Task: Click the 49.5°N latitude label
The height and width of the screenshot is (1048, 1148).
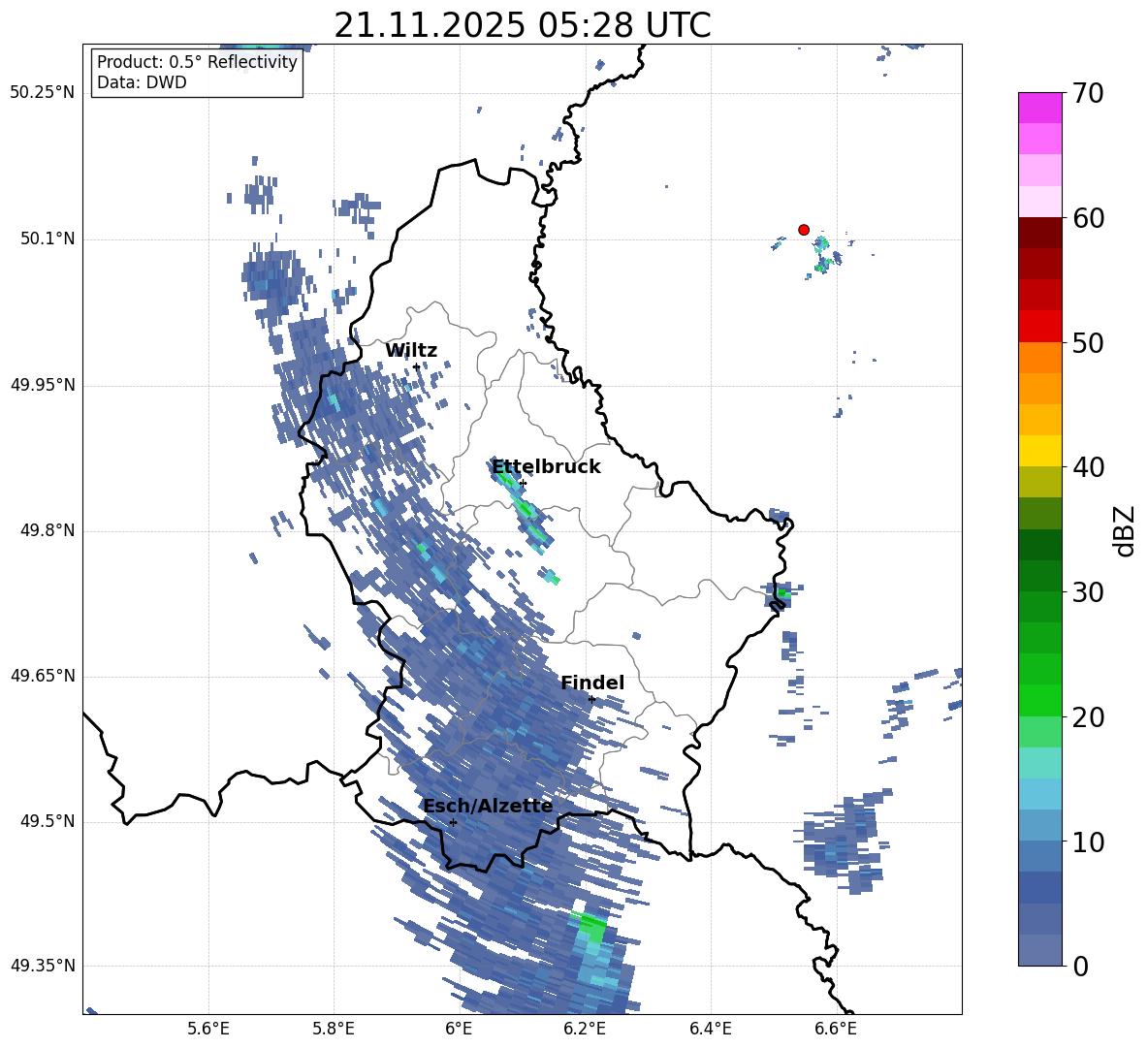Action: (48, 821)
